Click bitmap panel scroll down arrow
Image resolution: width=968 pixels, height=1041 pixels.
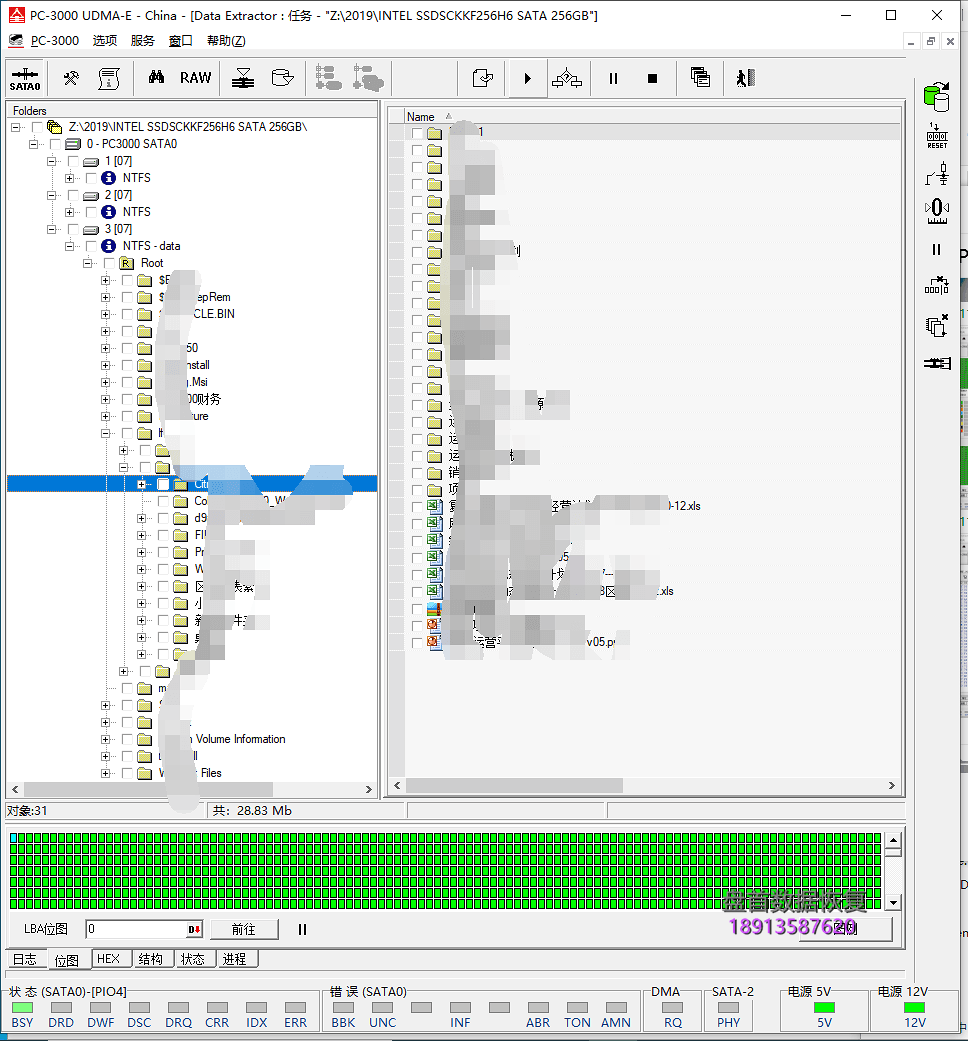tap(894, 902)
